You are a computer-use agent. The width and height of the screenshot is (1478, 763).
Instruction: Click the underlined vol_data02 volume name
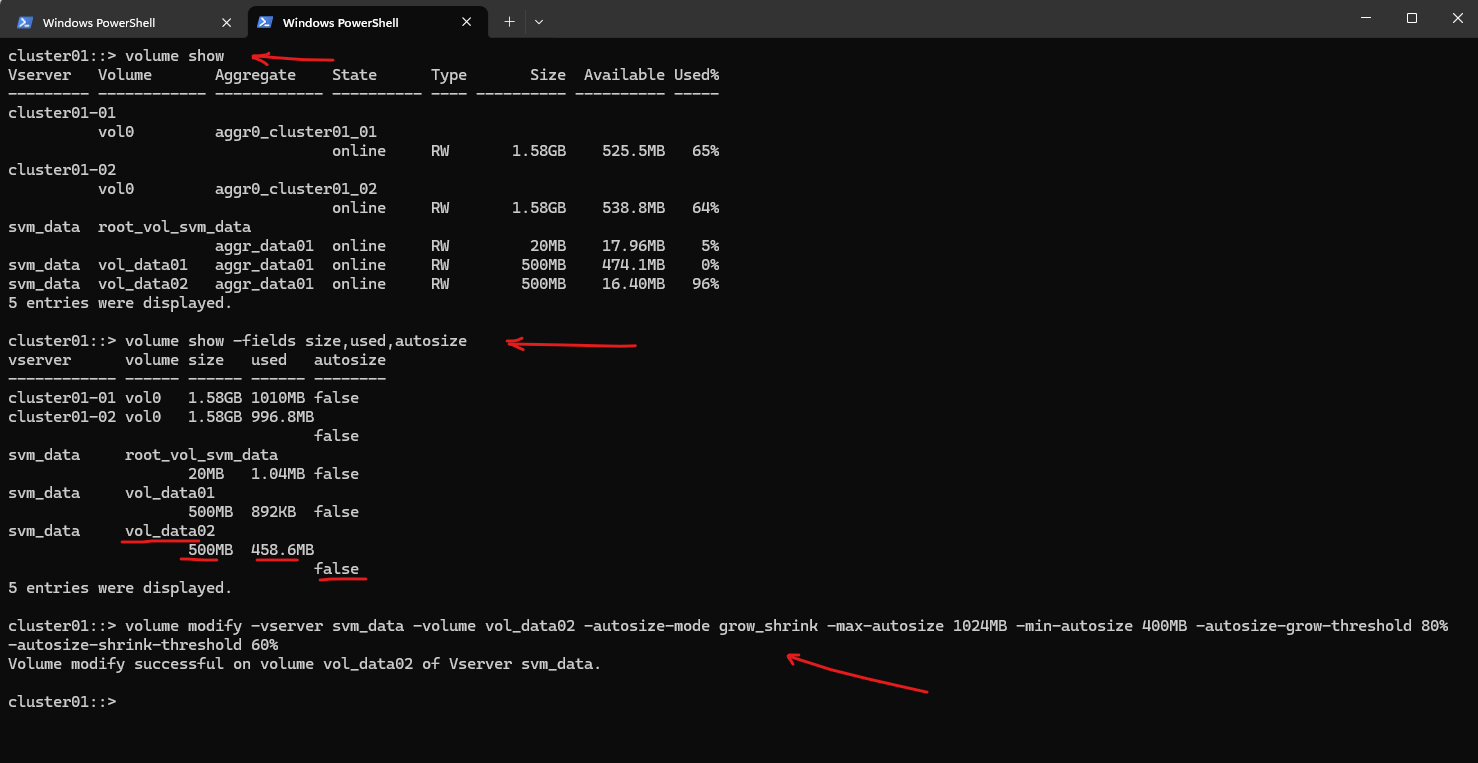169,531
